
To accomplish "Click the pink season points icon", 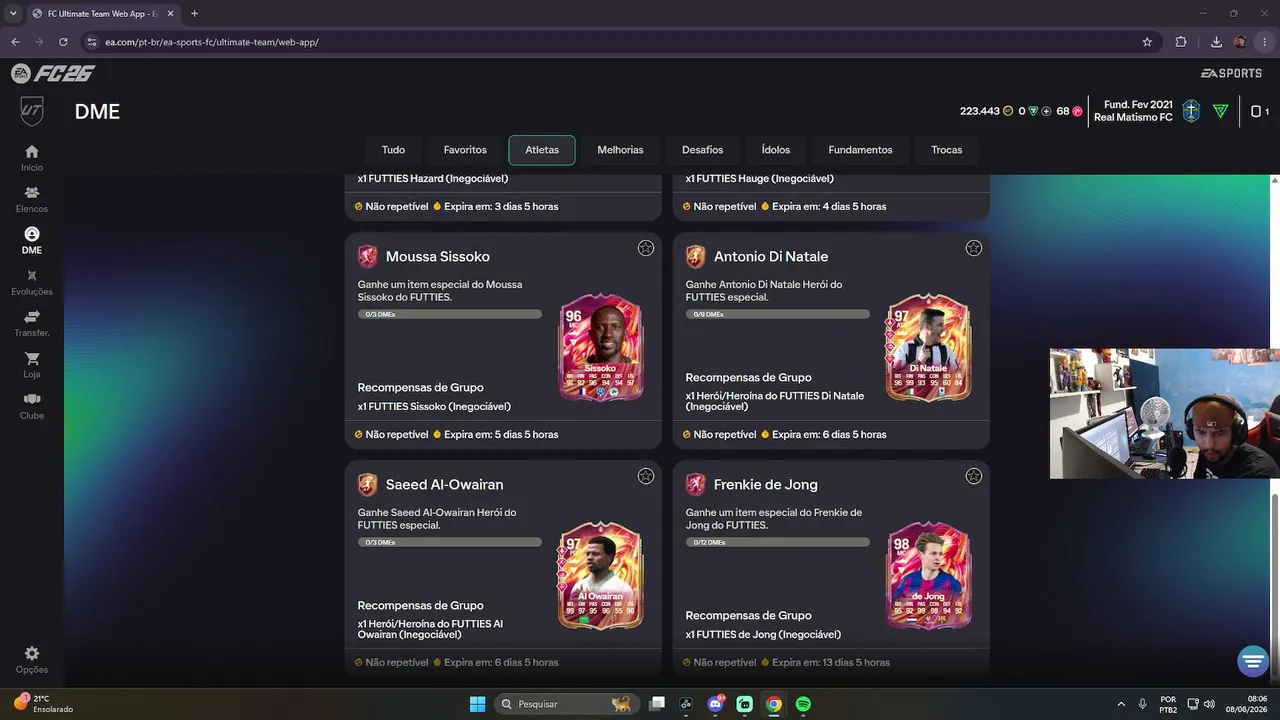I will click(1077, 111).
